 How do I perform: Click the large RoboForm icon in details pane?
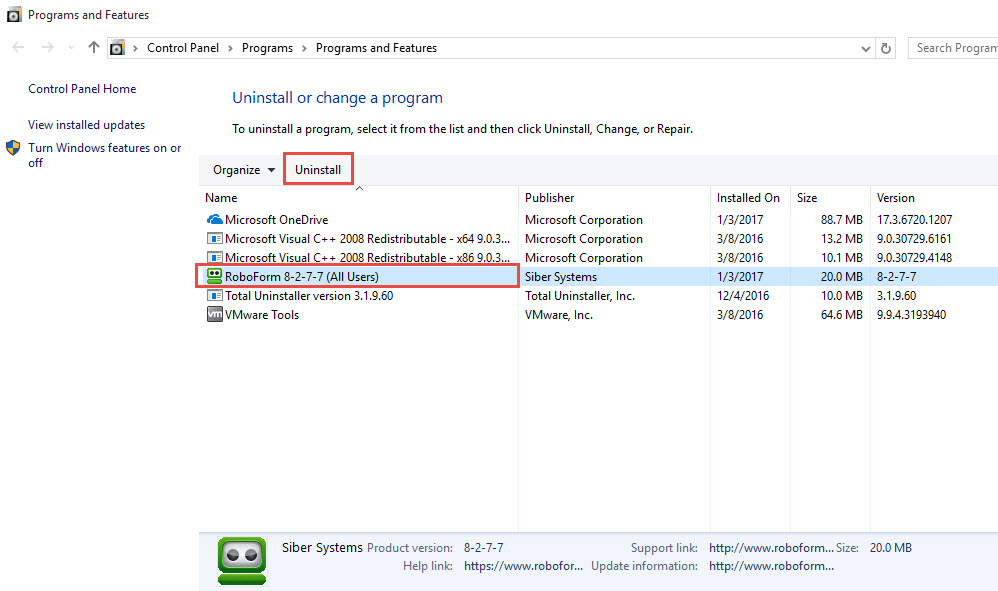point(242,560)
